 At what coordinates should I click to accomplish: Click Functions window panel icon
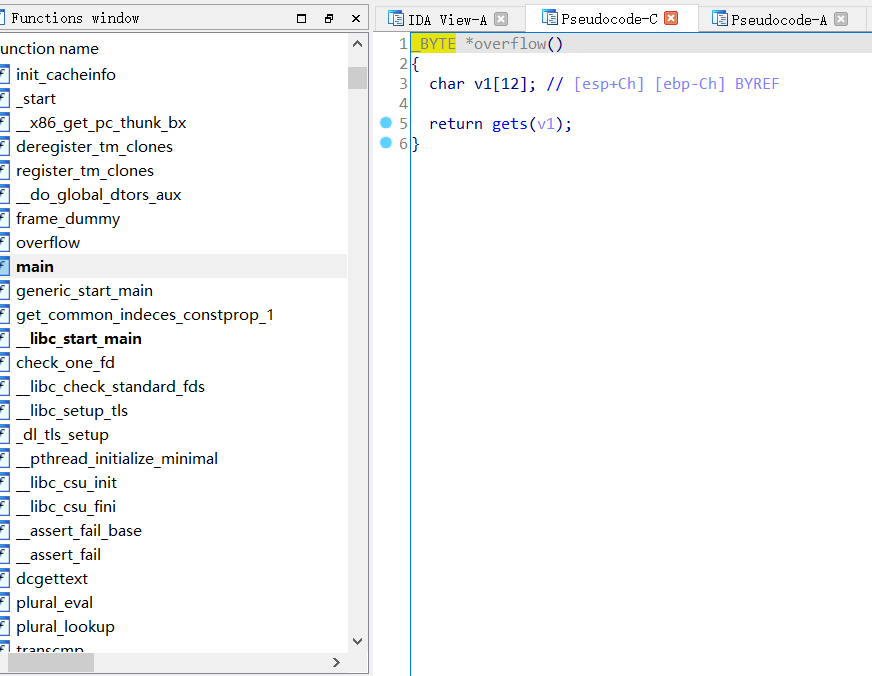[3, 18]
